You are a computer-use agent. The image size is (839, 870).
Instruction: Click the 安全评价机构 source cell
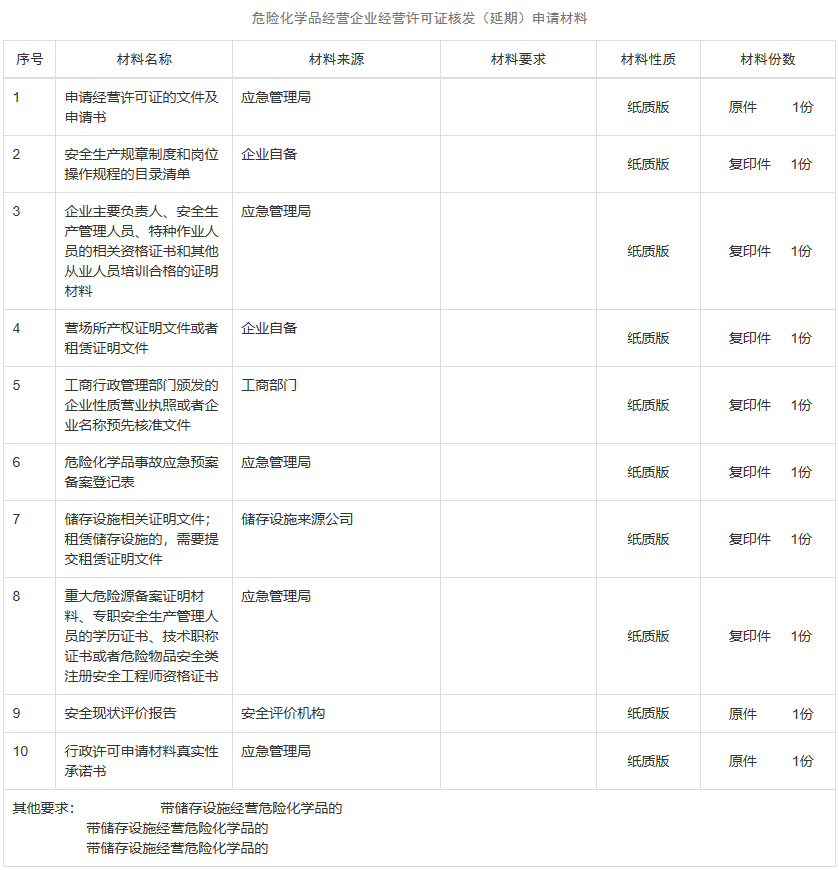click(x=283, y=714)
